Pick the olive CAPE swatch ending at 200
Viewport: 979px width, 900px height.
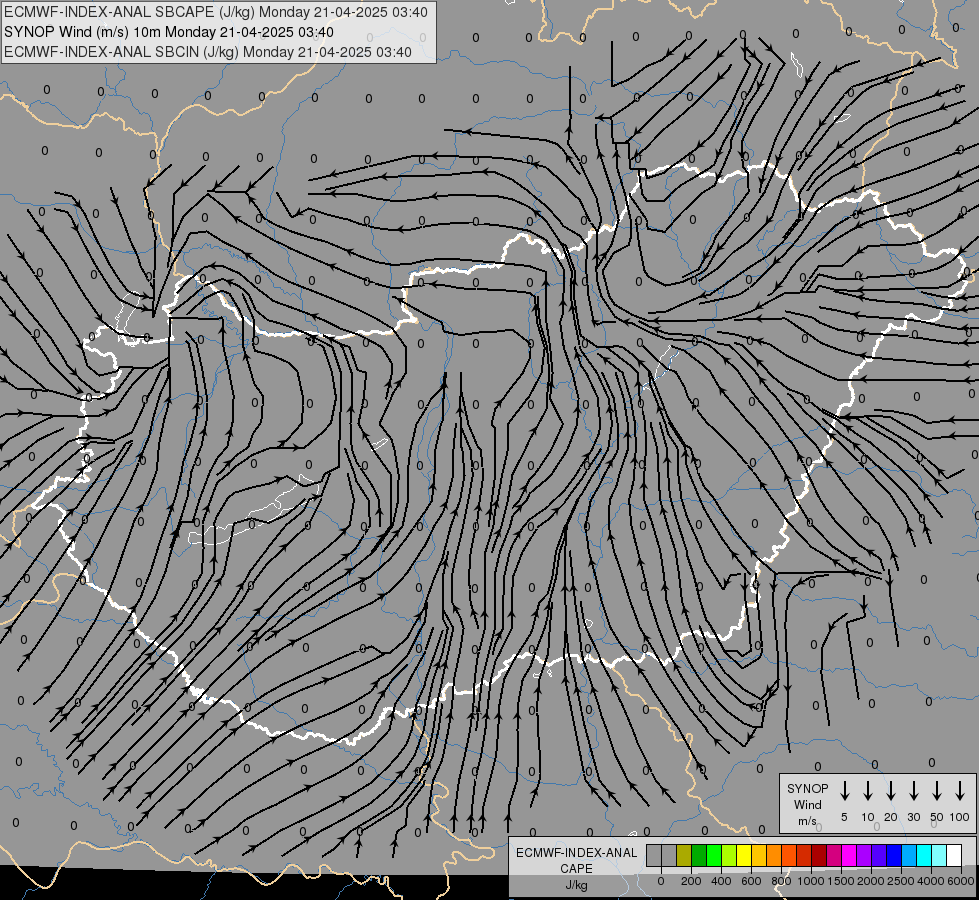click(x=684, y=855)
